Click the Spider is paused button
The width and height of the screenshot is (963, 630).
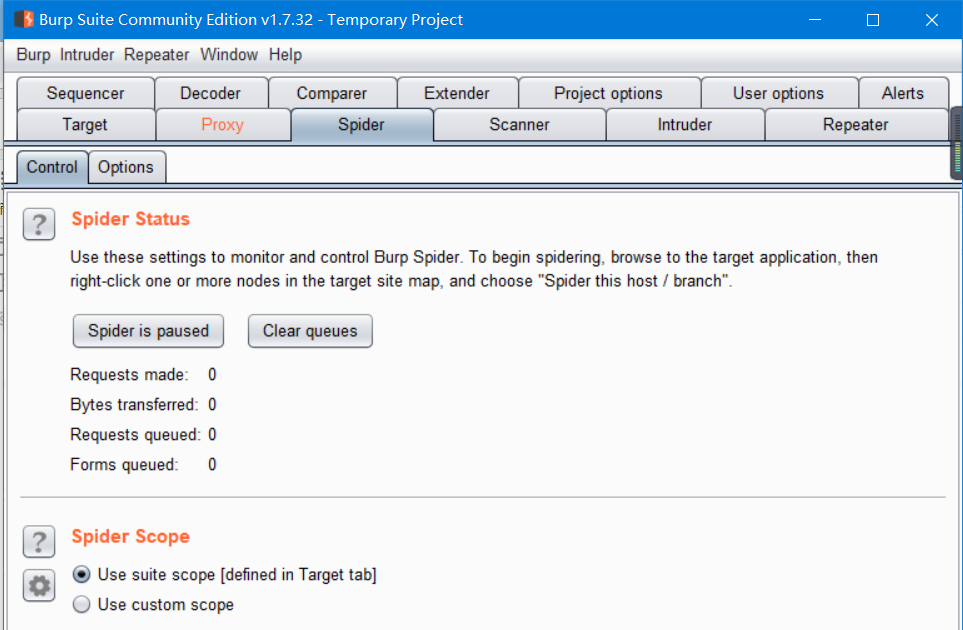(148, 331)
